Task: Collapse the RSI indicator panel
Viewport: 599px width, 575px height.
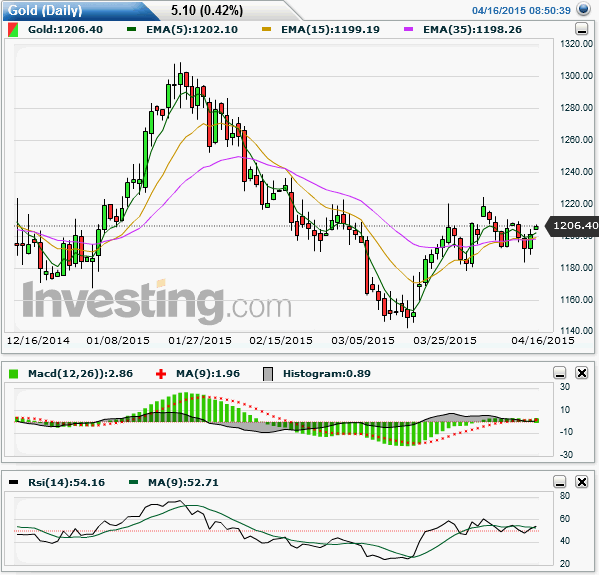Action: pos(560,481)
